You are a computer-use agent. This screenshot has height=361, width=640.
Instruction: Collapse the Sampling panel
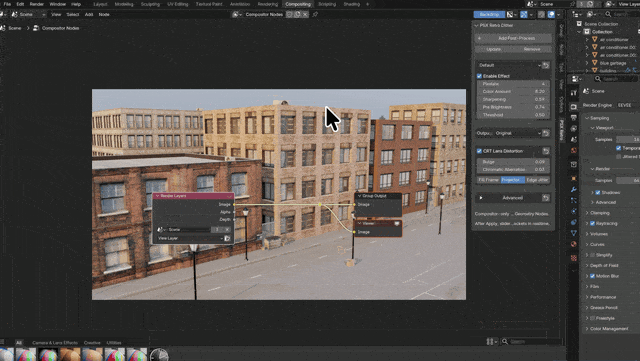587,118
